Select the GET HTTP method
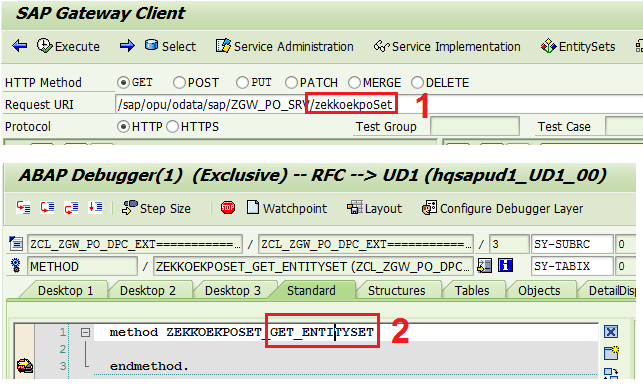 coord(123,82)
